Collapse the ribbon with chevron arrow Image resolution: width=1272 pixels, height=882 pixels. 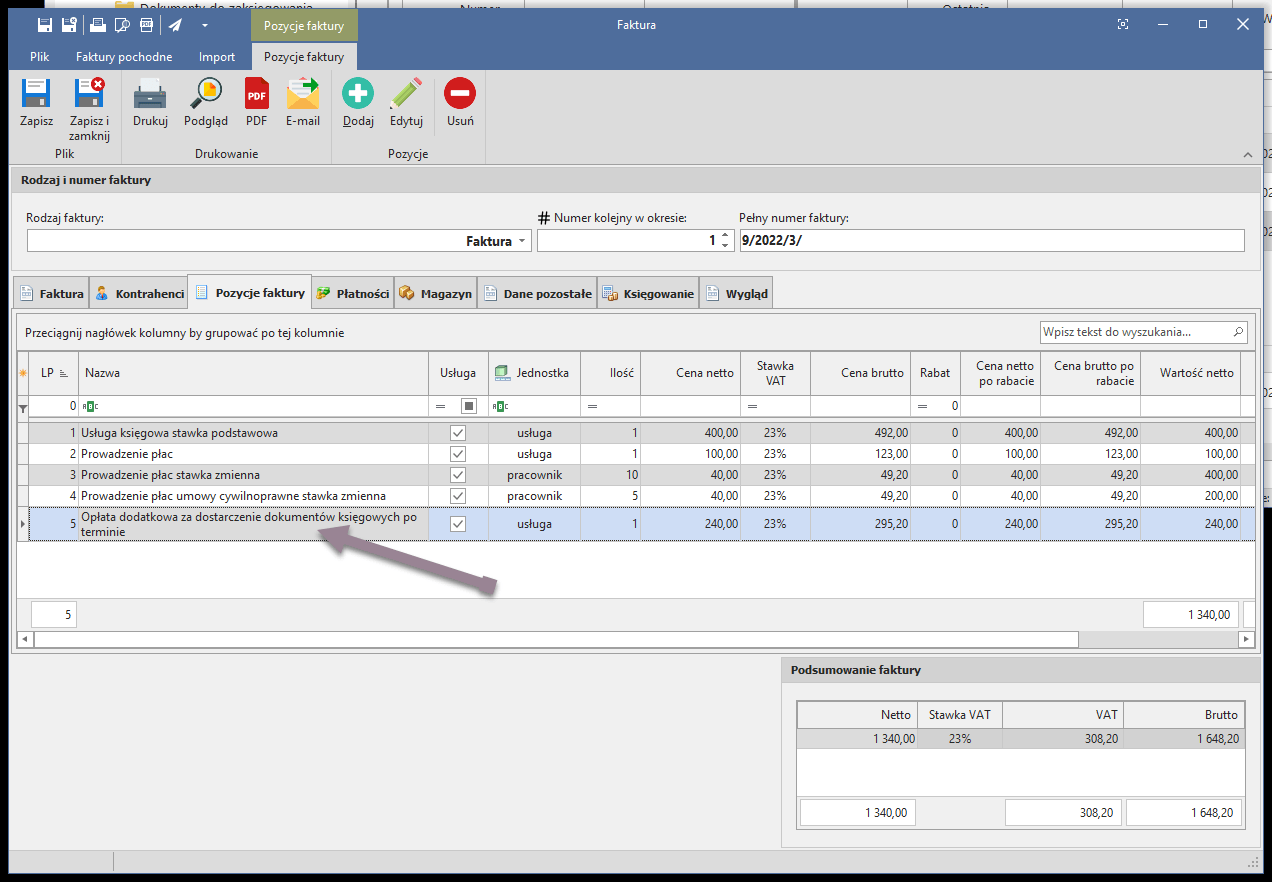(x=1247, y=155)
